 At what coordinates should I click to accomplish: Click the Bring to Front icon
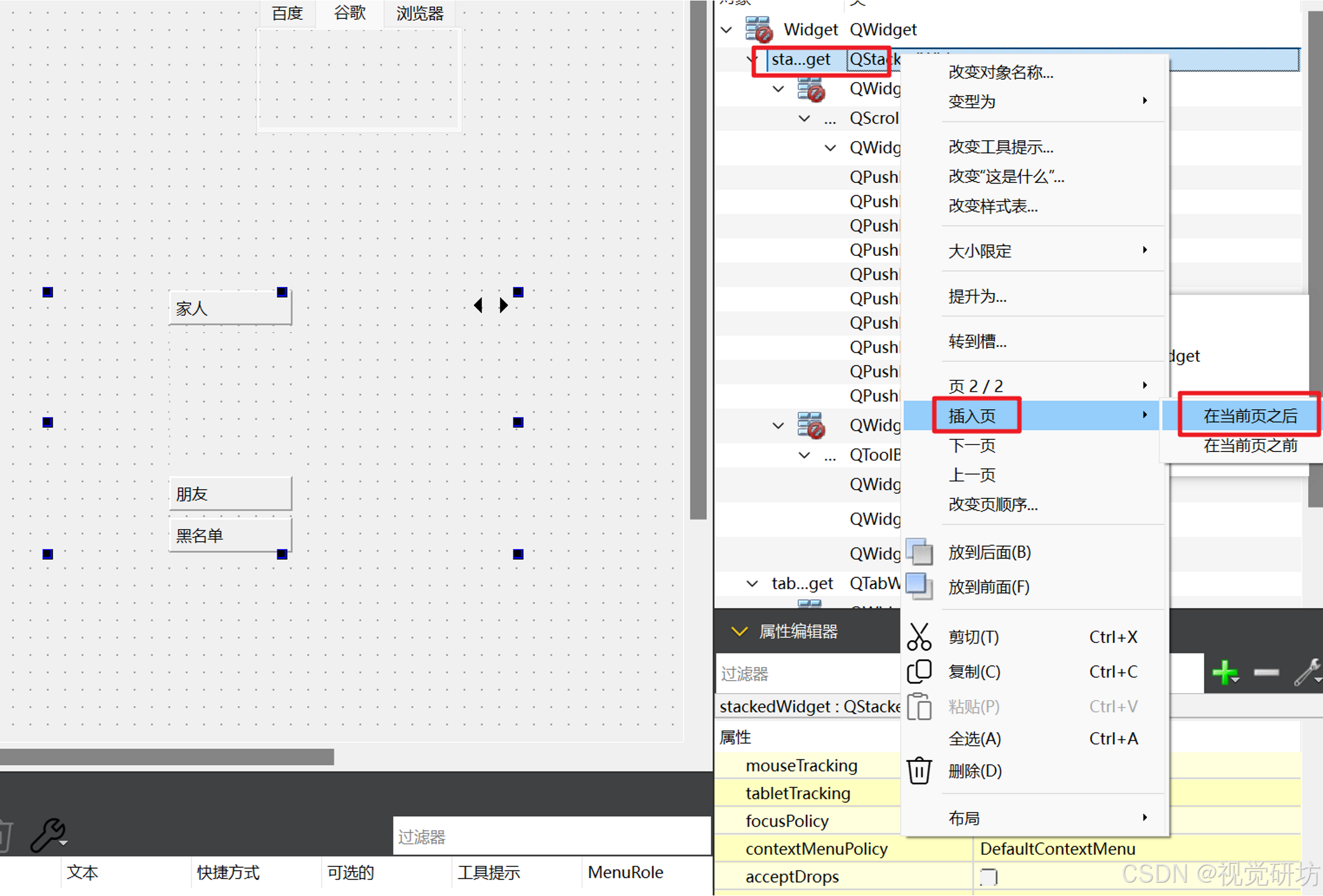point(918,586)
